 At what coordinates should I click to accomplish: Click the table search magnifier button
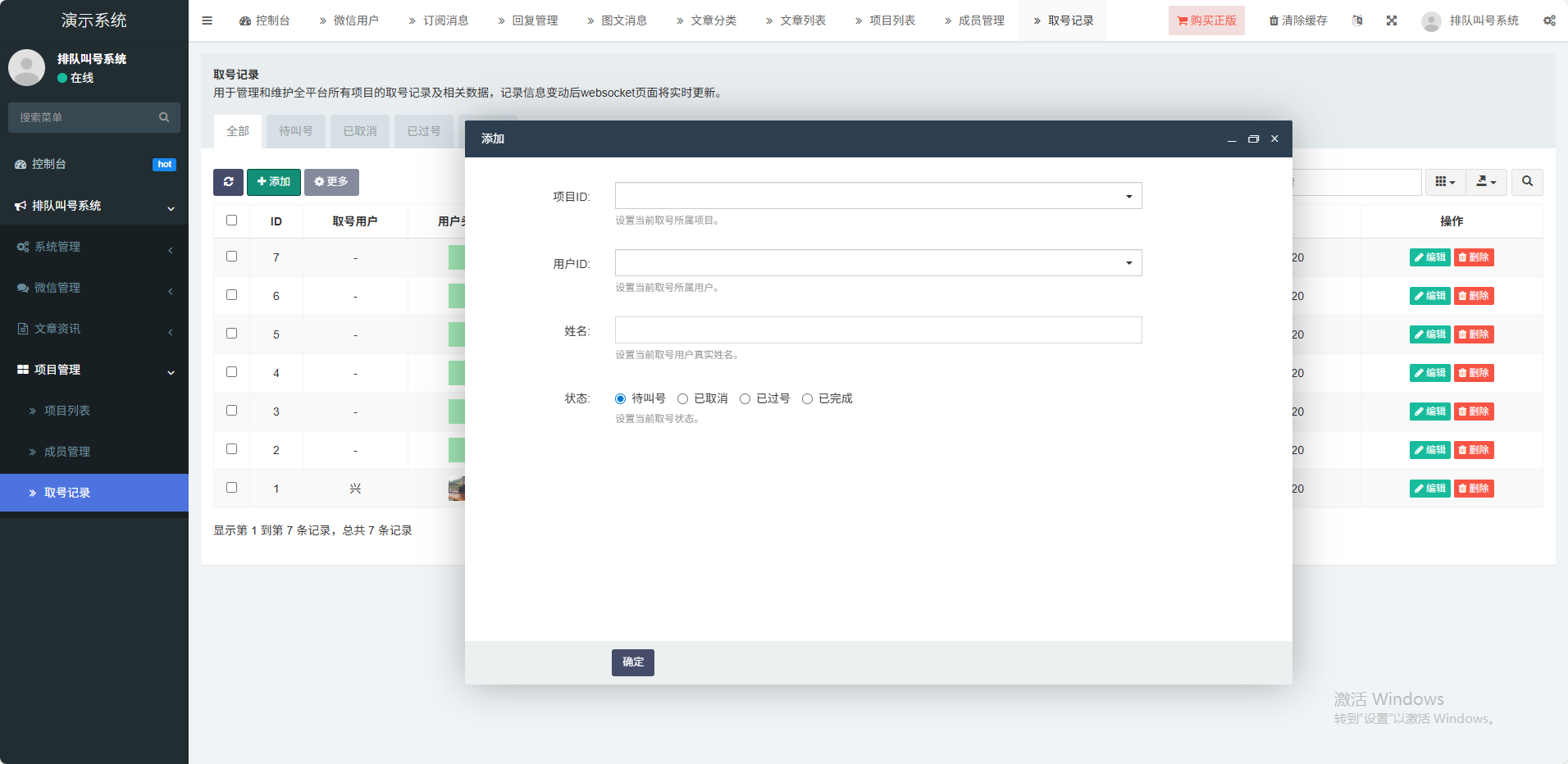click(x=1527, y=182)
